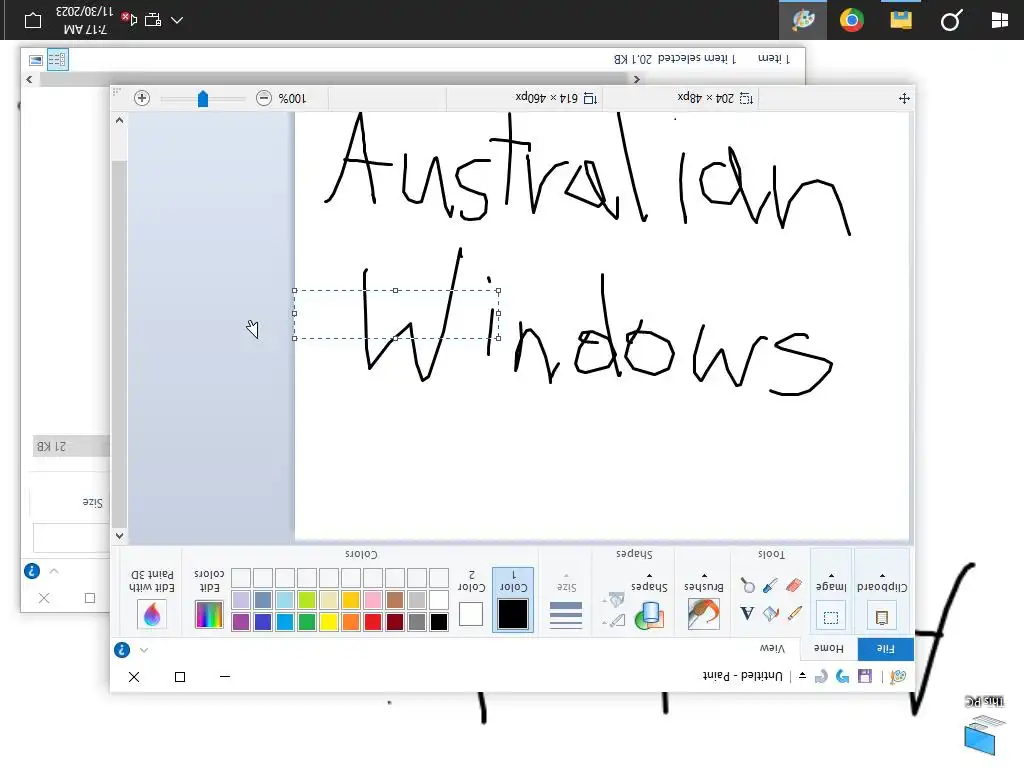
Task: Click the muted volume tray icon
Action: point(129,20)
